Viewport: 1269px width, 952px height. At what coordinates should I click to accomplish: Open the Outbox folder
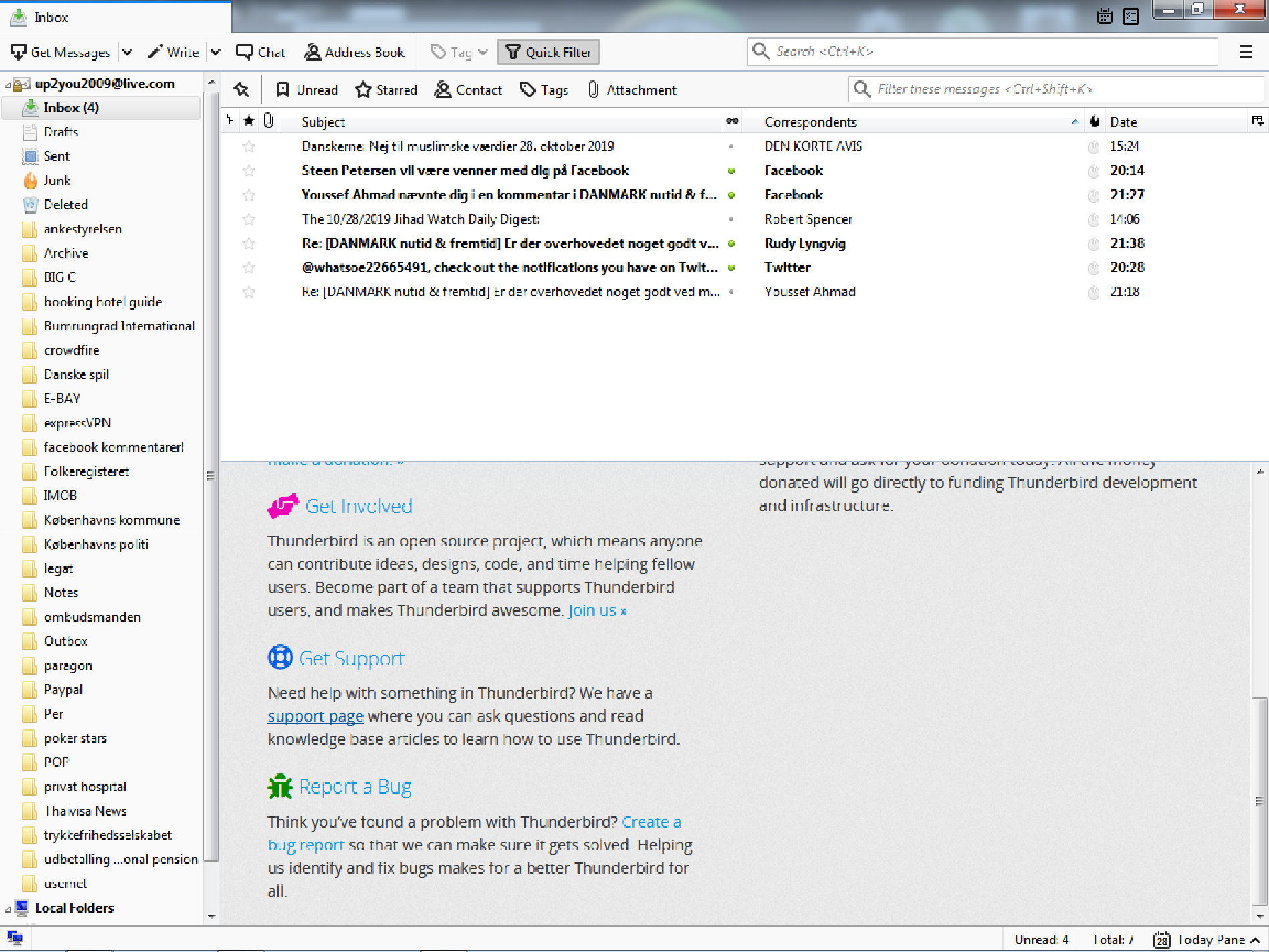[x=66, y=641]
